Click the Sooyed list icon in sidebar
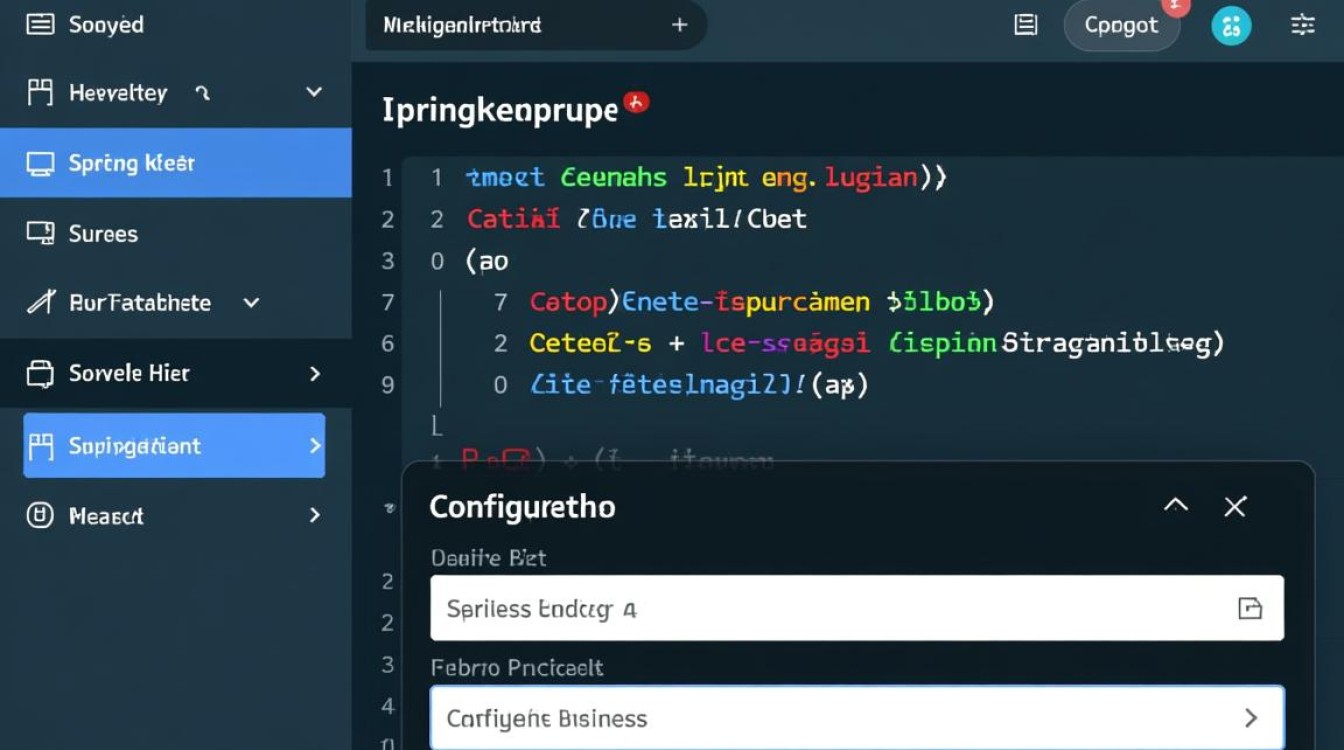 (40, 25)
